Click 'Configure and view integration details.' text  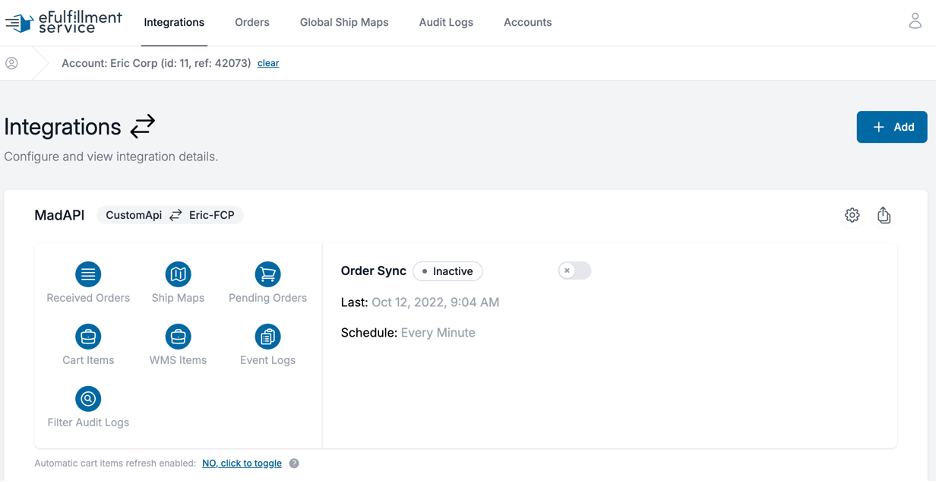coord(111,158)
